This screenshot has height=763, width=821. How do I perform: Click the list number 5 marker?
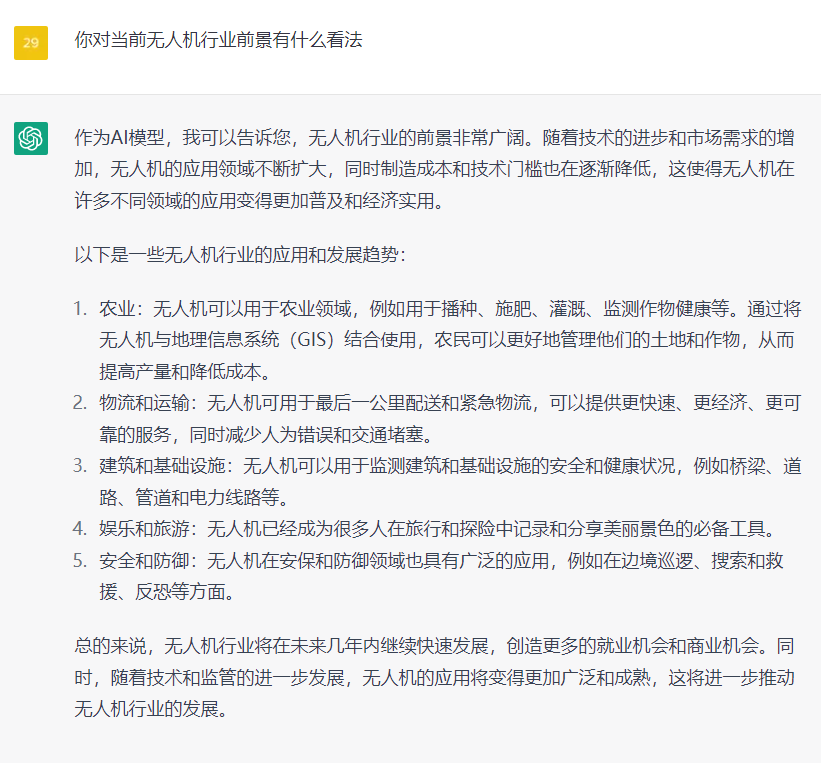(80, 560)
